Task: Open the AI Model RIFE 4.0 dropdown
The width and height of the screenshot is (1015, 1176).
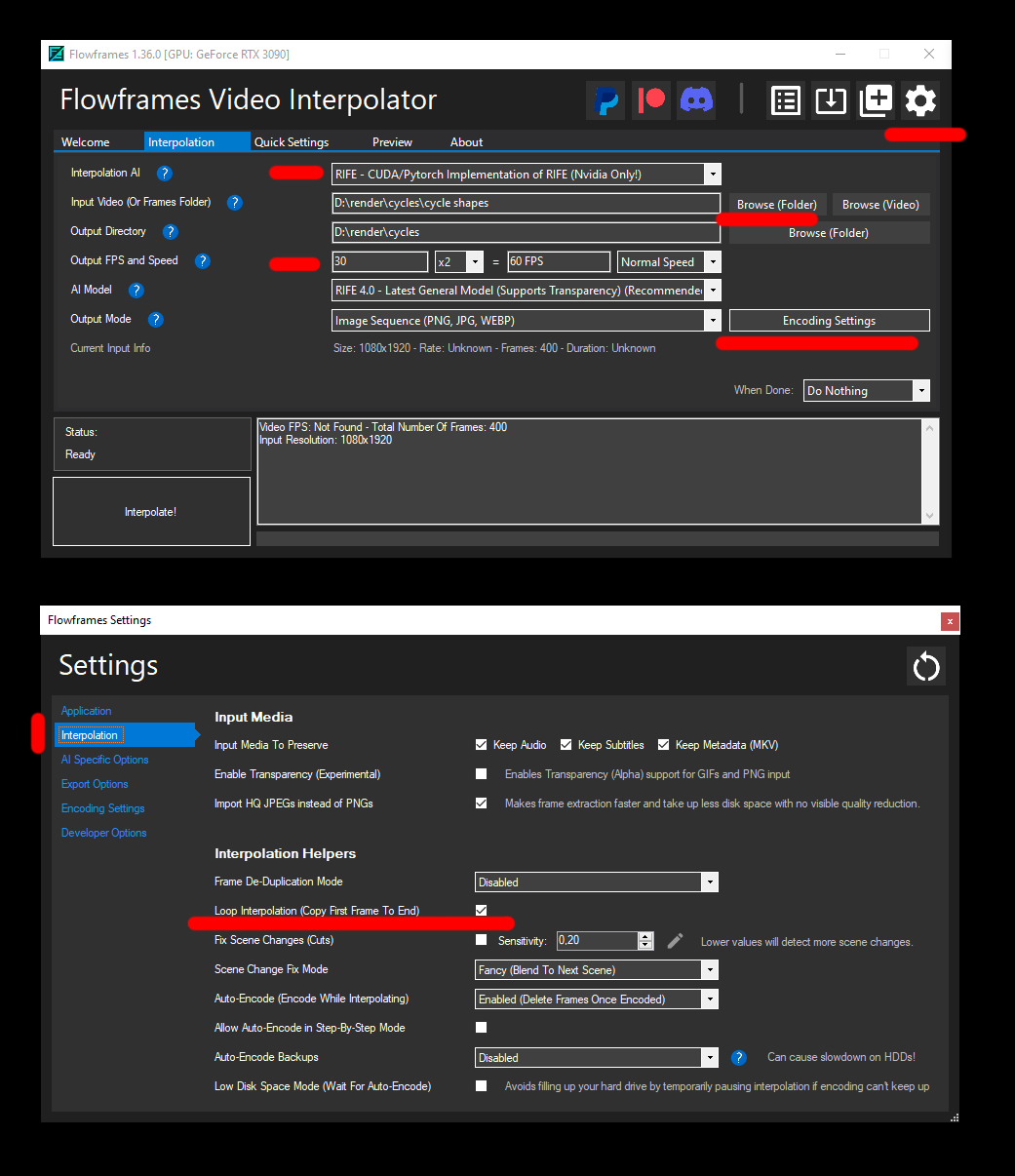Action: pos(527,291)
